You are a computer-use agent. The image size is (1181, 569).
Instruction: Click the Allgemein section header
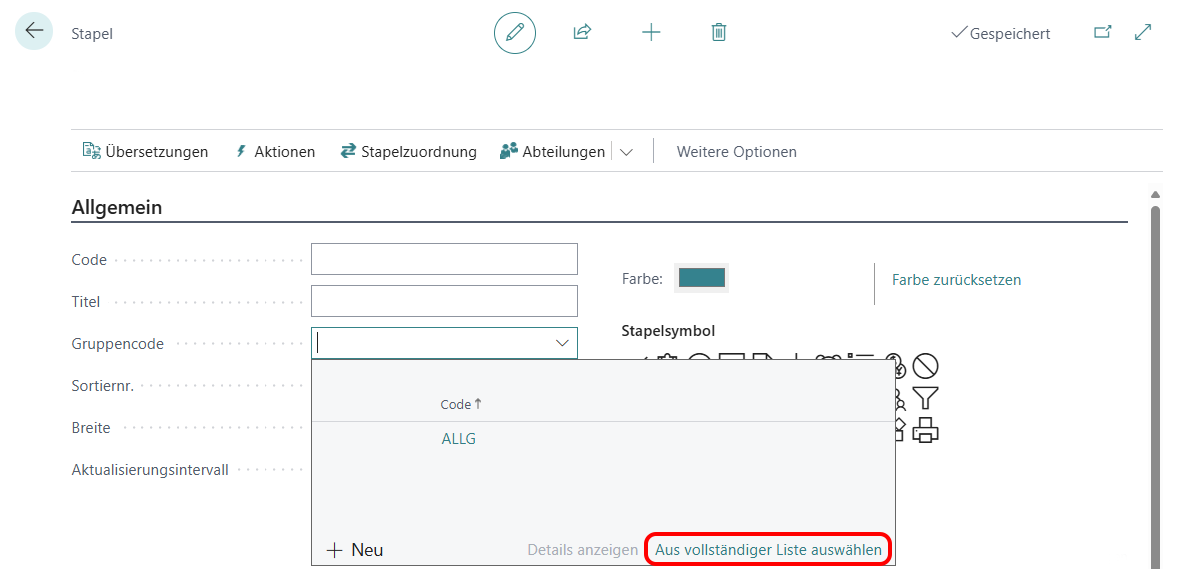(x=117, y=207)
